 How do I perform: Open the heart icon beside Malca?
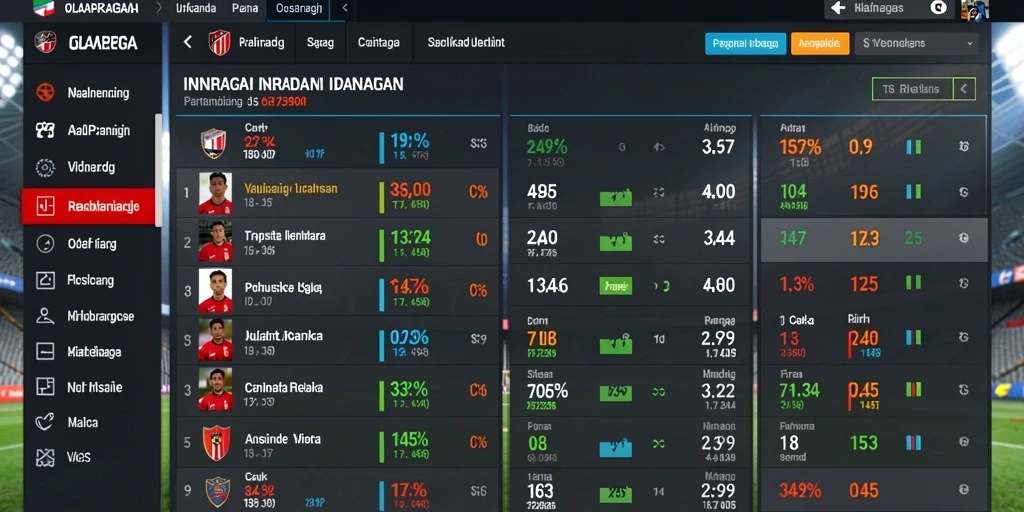point(45,423)
